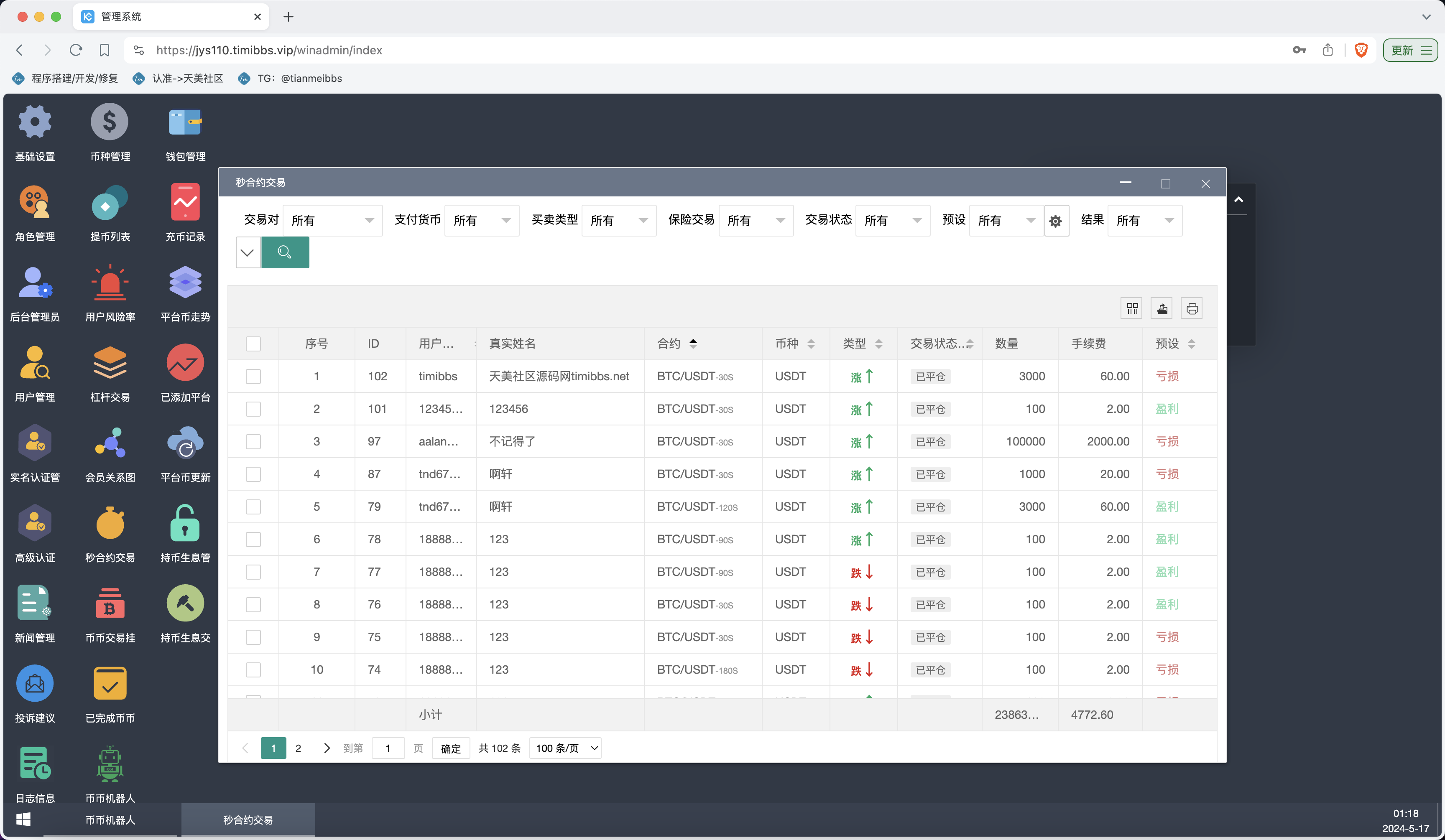Open the 已添加平台 chart icon
This screenshot has width=1445, height=840.
point(185,362)
